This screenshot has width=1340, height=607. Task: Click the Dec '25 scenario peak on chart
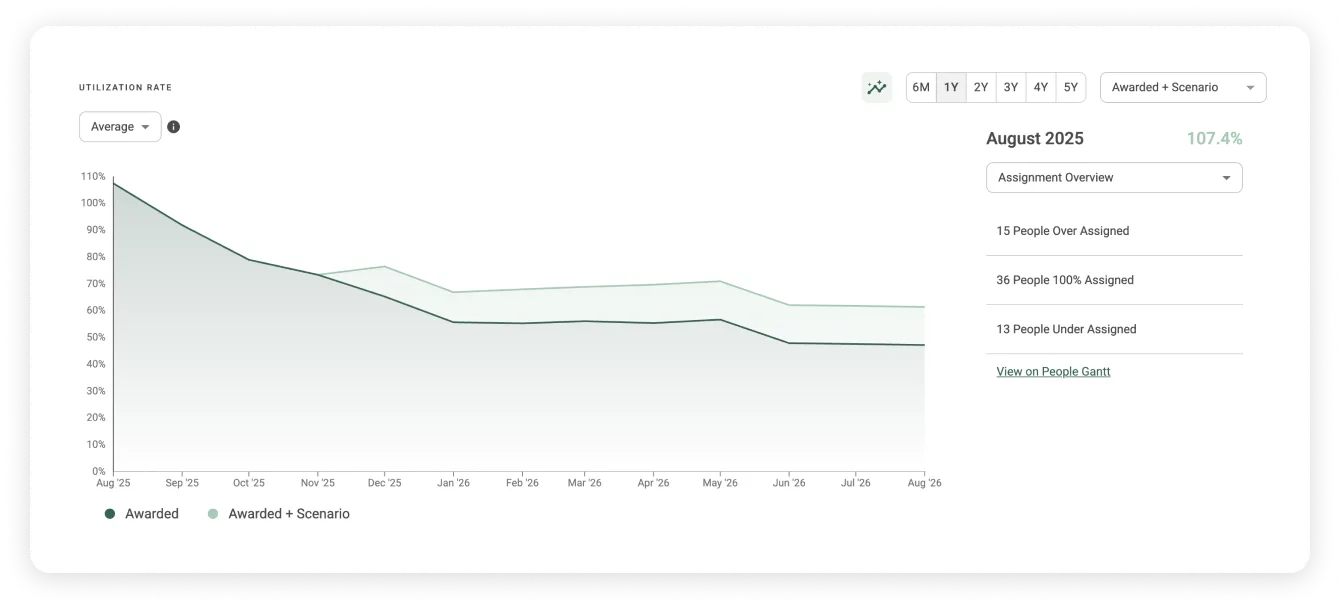tap(385, 266)
